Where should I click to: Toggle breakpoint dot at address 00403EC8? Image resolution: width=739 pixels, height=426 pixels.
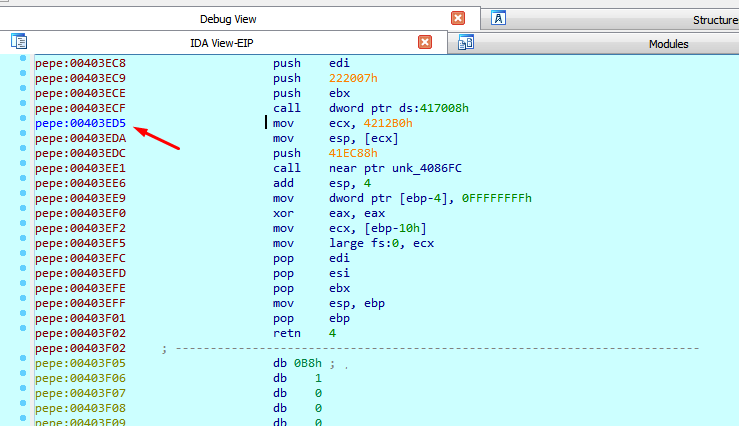22,63
